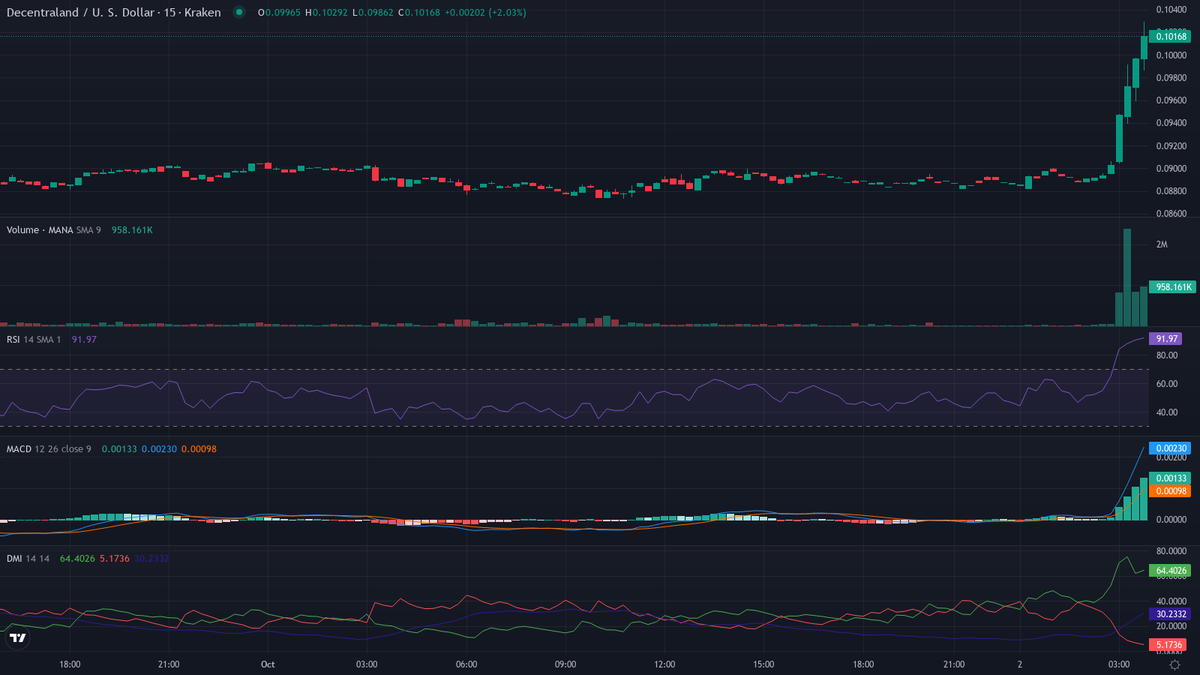Click DMI legend value 30.2332
The height and width of the screenshot is (675, 1200).
click(152, 558)
